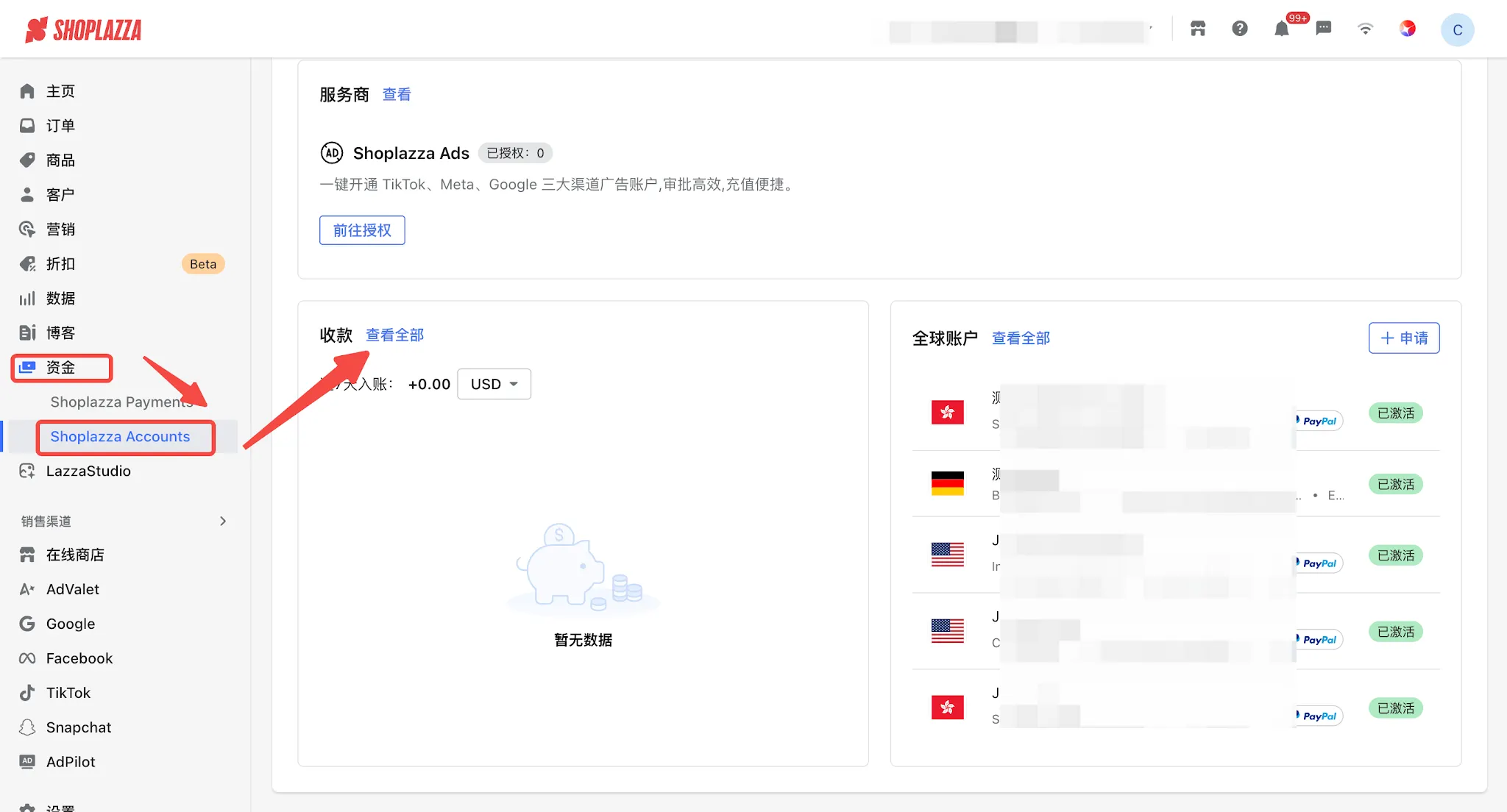Click the TikTok icon

(27, 693)
